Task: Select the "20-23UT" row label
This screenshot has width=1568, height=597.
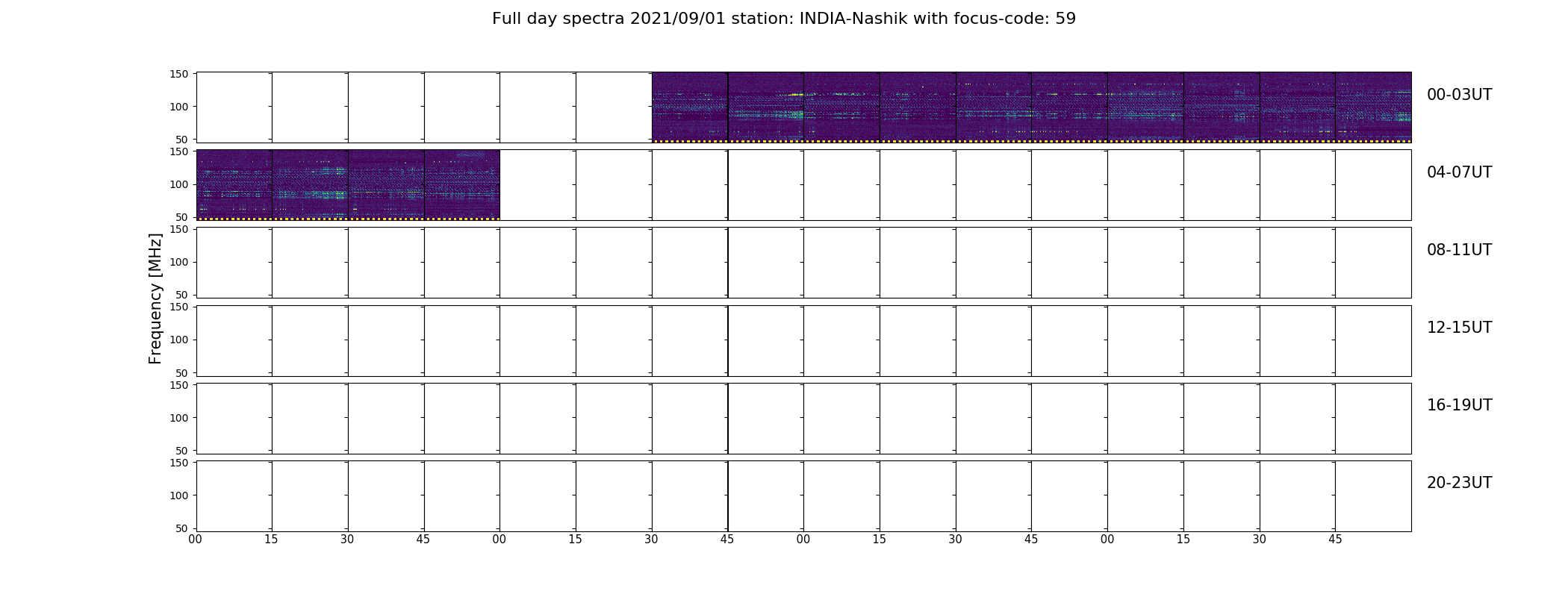Action: 1459,483
